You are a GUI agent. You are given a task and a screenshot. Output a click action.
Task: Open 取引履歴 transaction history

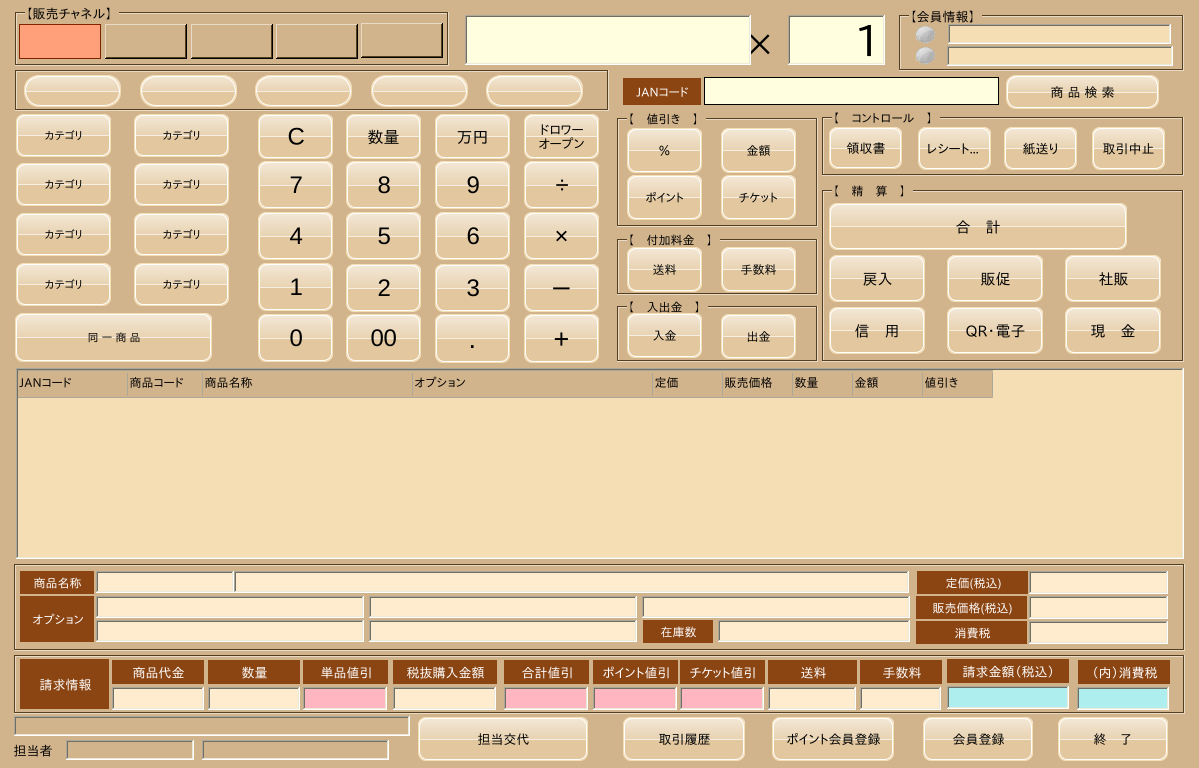point(684,739)
